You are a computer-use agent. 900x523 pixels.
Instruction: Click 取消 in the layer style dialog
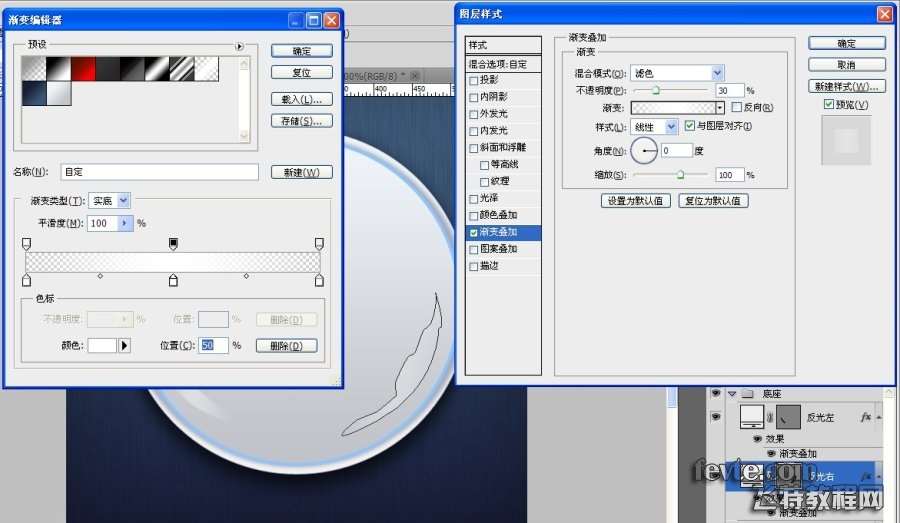(x=847, y=65)
